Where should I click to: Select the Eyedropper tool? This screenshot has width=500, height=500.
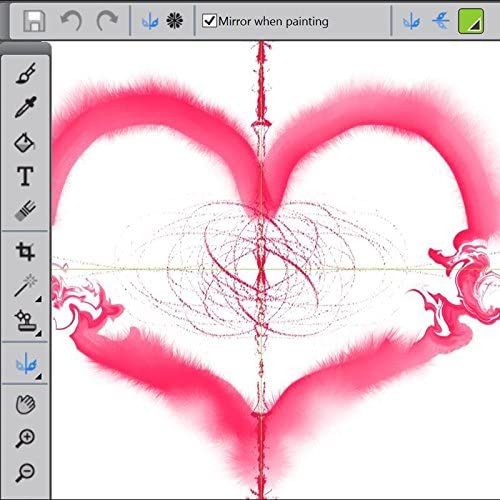(26, 107)
